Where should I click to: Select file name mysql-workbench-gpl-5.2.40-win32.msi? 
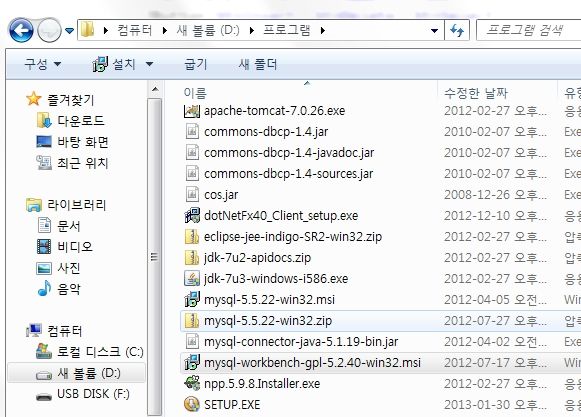[312, 363]
